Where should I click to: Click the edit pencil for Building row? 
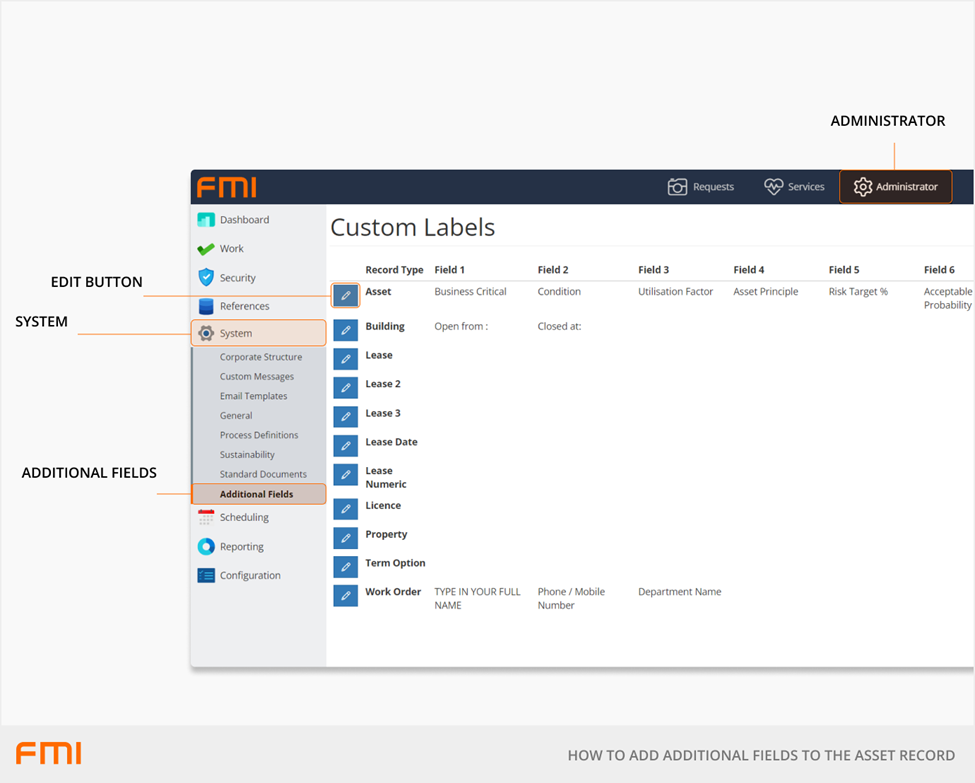(345, 329)
